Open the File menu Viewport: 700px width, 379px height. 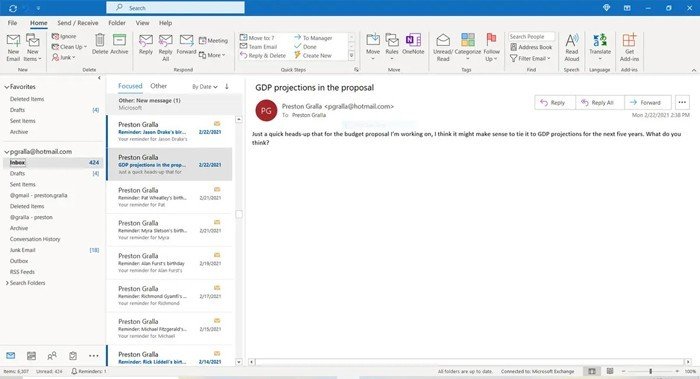pos(12,23)
